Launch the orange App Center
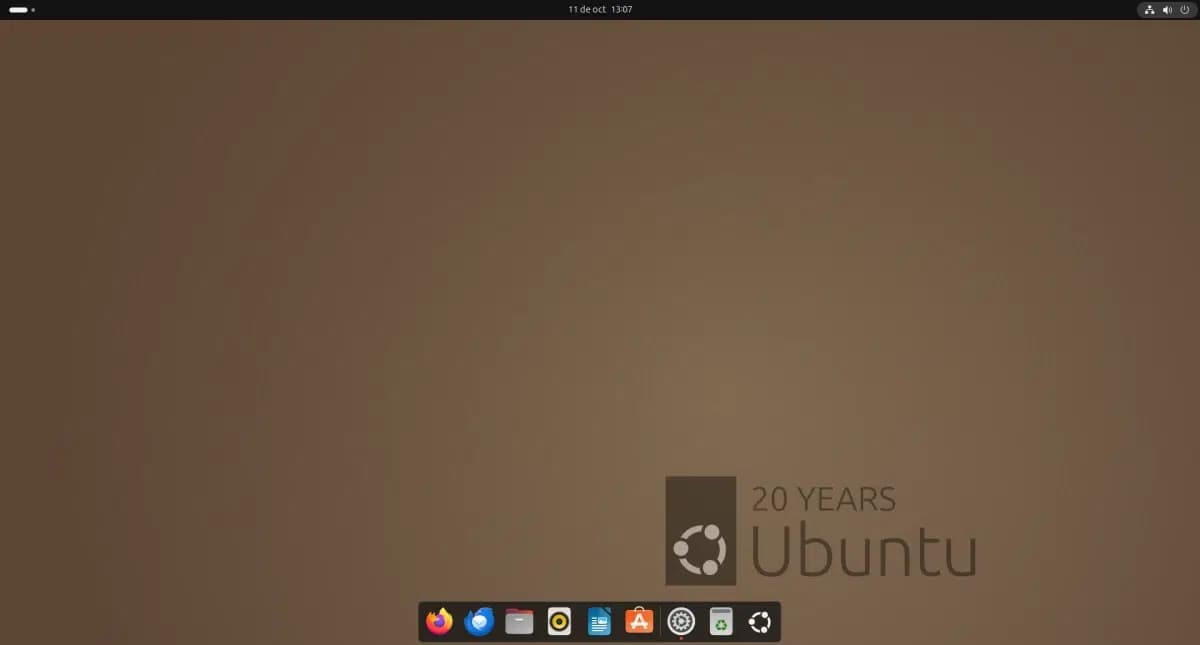The height and width of the screenshot is (645, 1200). pyautogui.click(x=639, y=622)
